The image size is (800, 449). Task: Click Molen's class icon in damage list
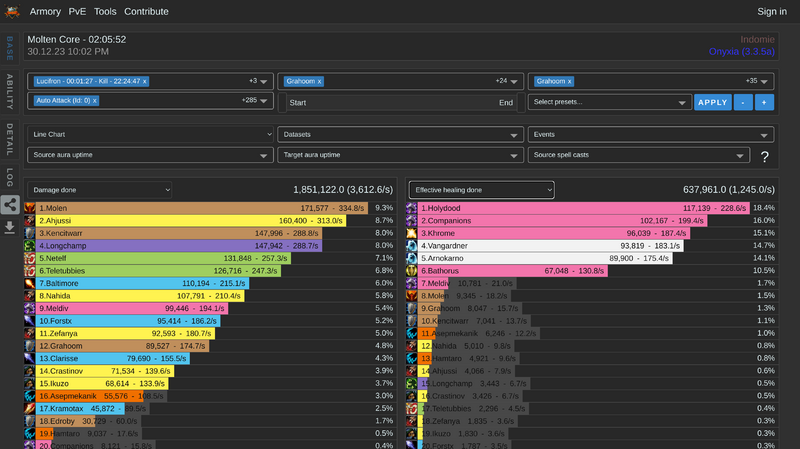30,208
